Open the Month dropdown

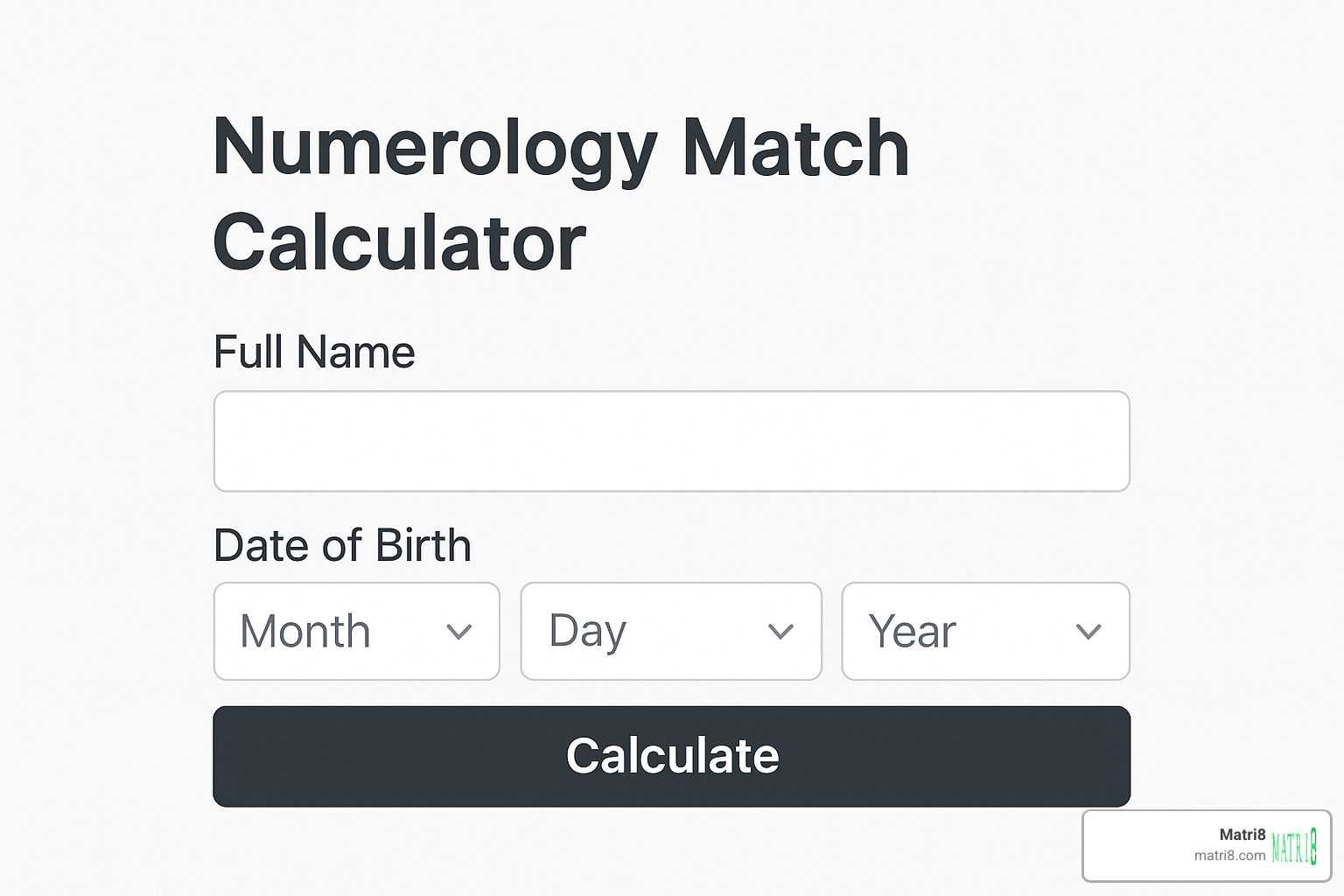356,631
